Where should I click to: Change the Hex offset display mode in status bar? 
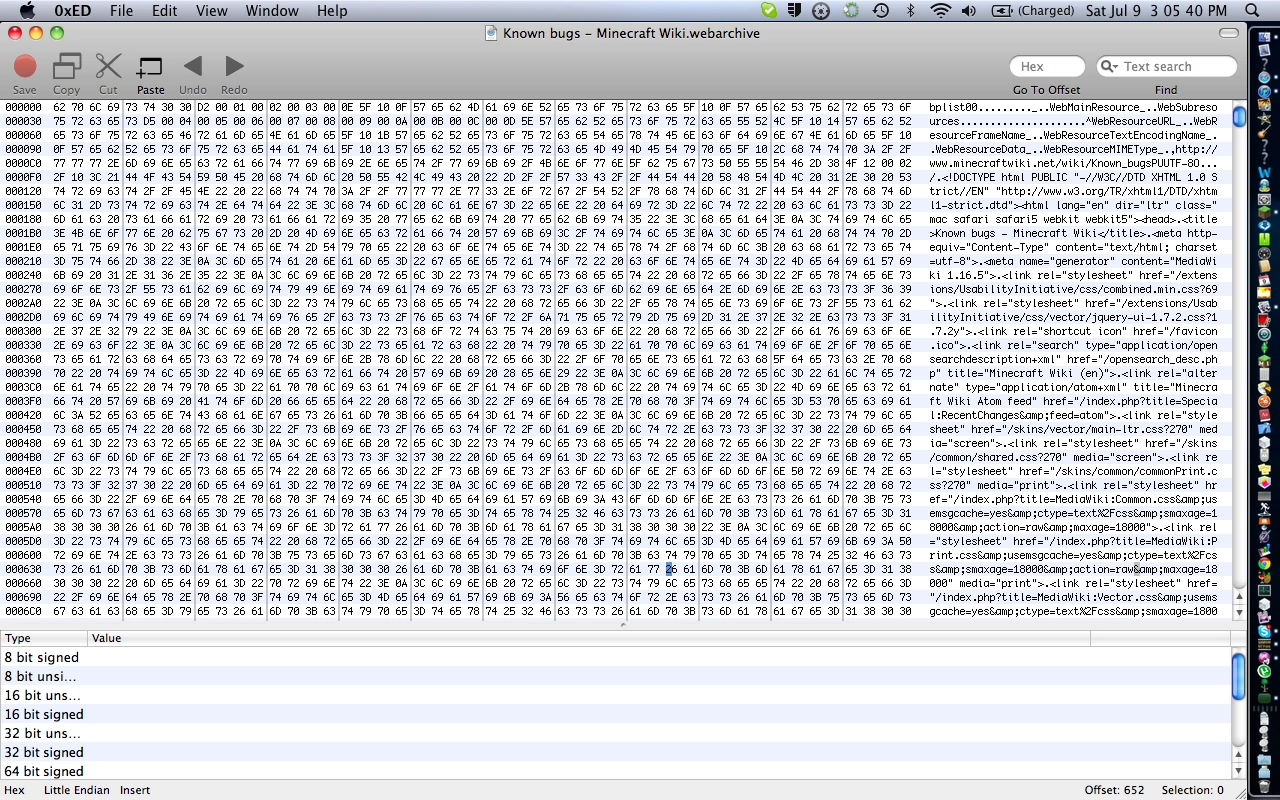15,790
